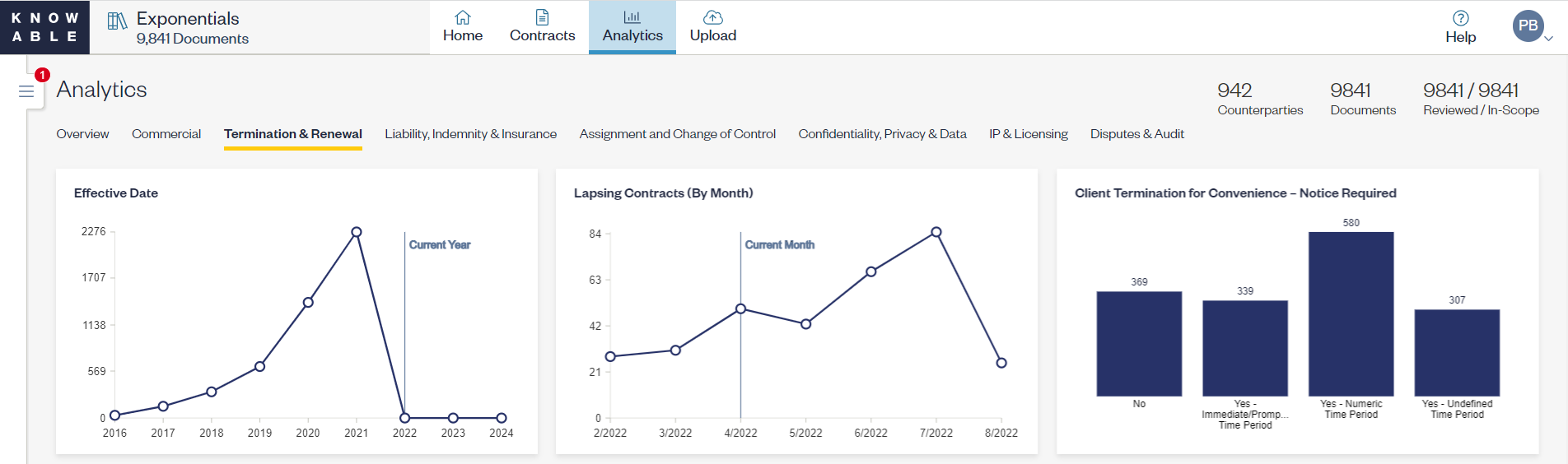Click the Upload cloud icon
The image size is (1568, 464).
pos(713,17)
